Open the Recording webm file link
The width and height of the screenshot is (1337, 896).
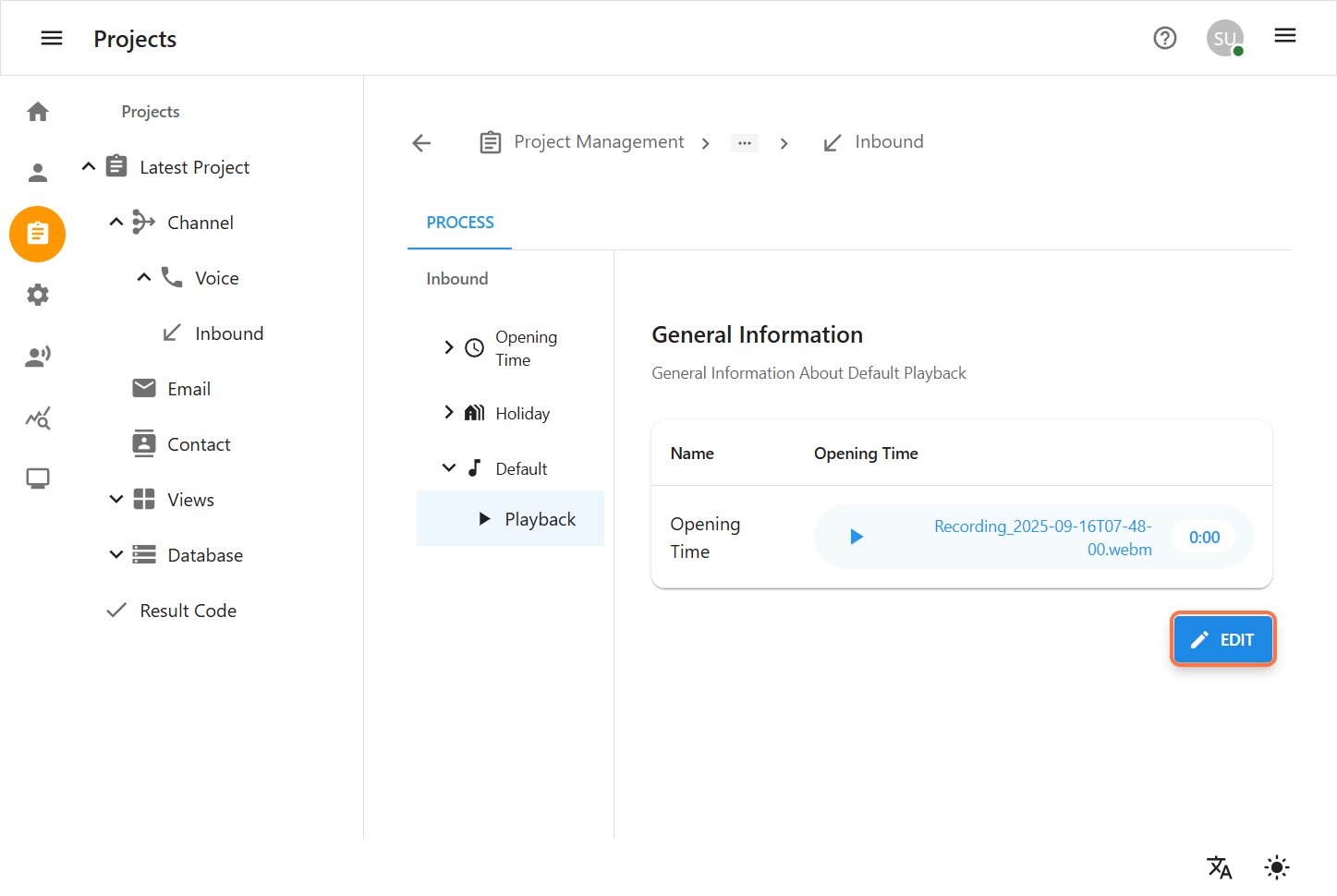(x=1043, y=538)
